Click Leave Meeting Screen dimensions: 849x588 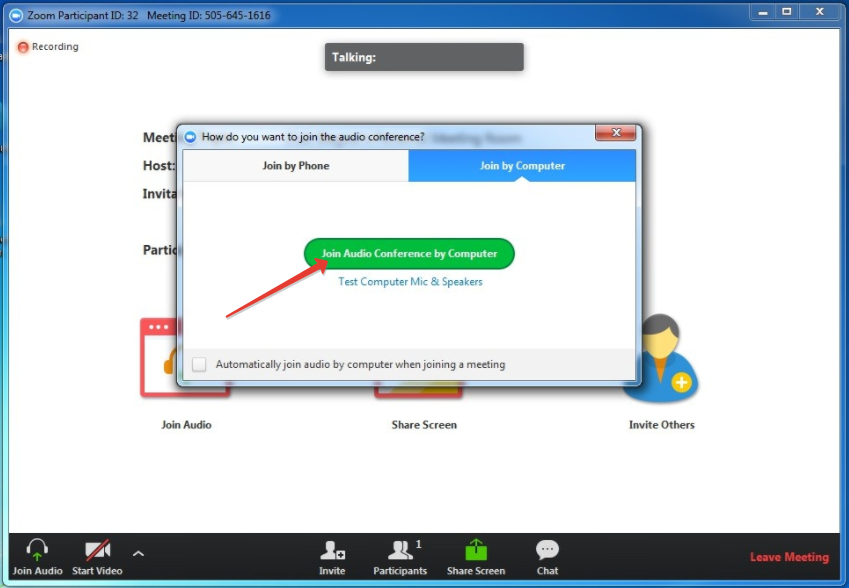[x=789, y=557]
